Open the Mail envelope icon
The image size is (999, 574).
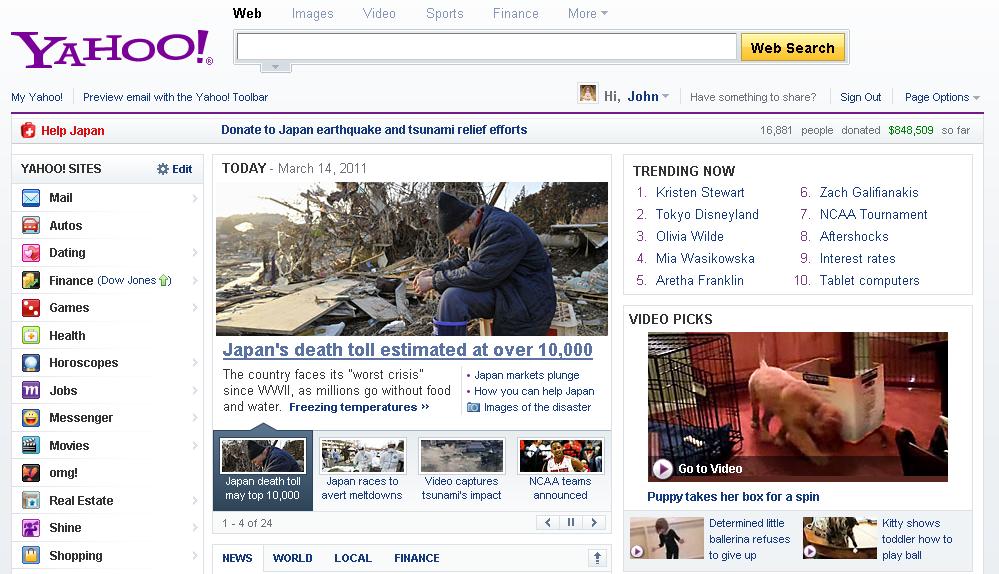click(x=31, y=197)
